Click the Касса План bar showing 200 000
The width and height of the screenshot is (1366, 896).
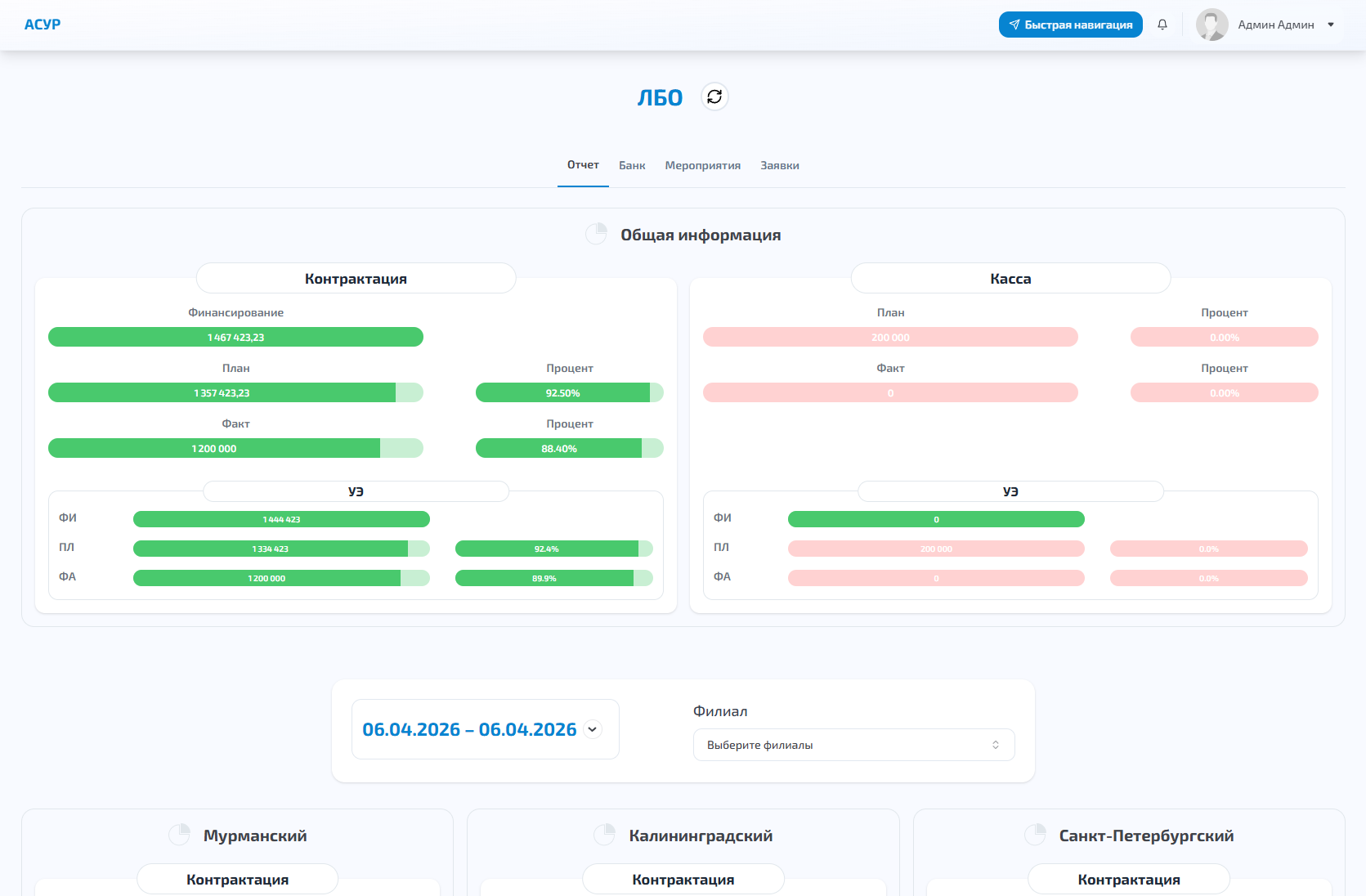[890, 337]
